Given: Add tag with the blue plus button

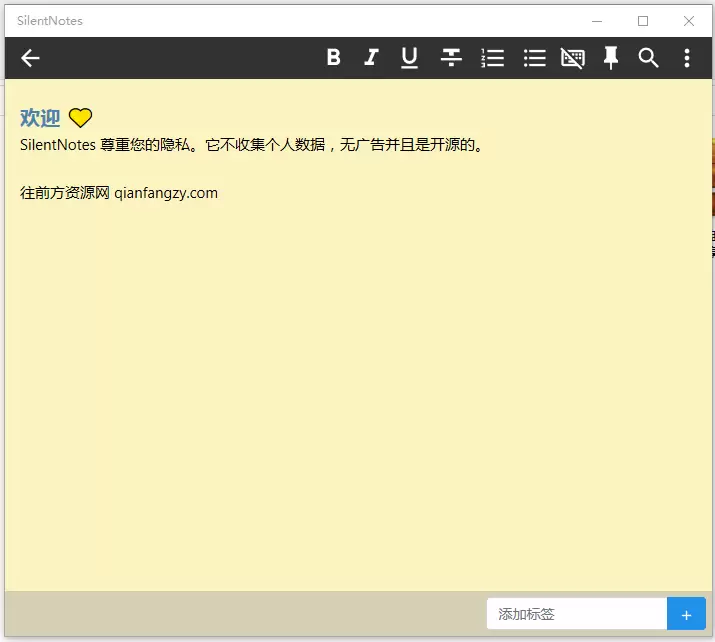Looking at the screenshot, I should pyautogui.click(x=686, y=614).
